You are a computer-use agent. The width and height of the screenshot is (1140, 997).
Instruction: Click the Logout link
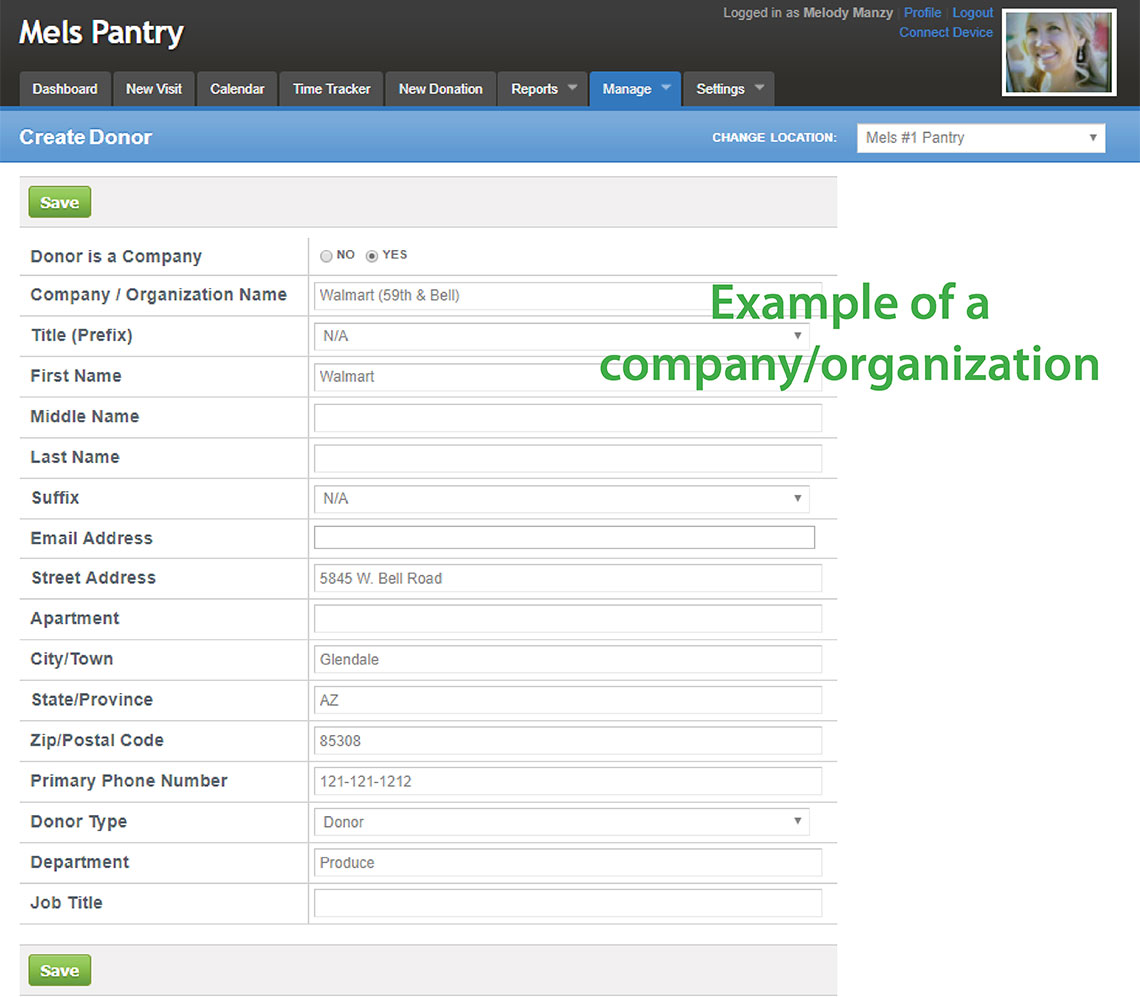(972, 12)
